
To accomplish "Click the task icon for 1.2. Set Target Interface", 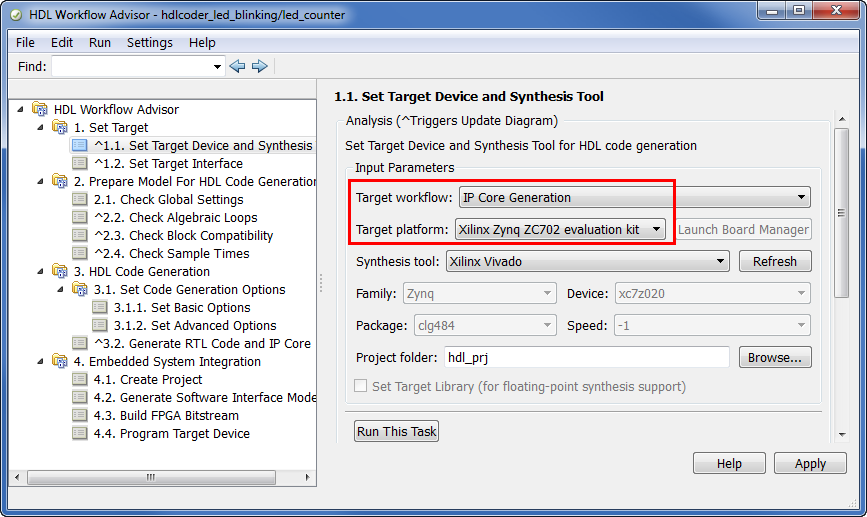I will [x=80, y=163].
